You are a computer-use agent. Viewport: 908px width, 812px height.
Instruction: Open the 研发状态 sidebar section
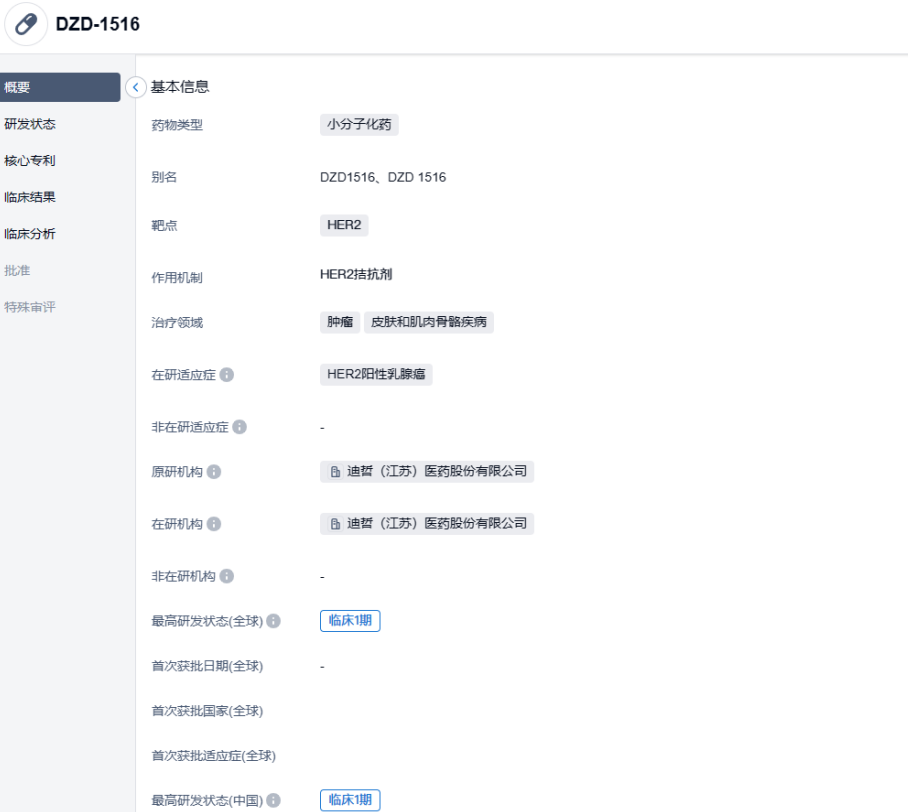30,124
